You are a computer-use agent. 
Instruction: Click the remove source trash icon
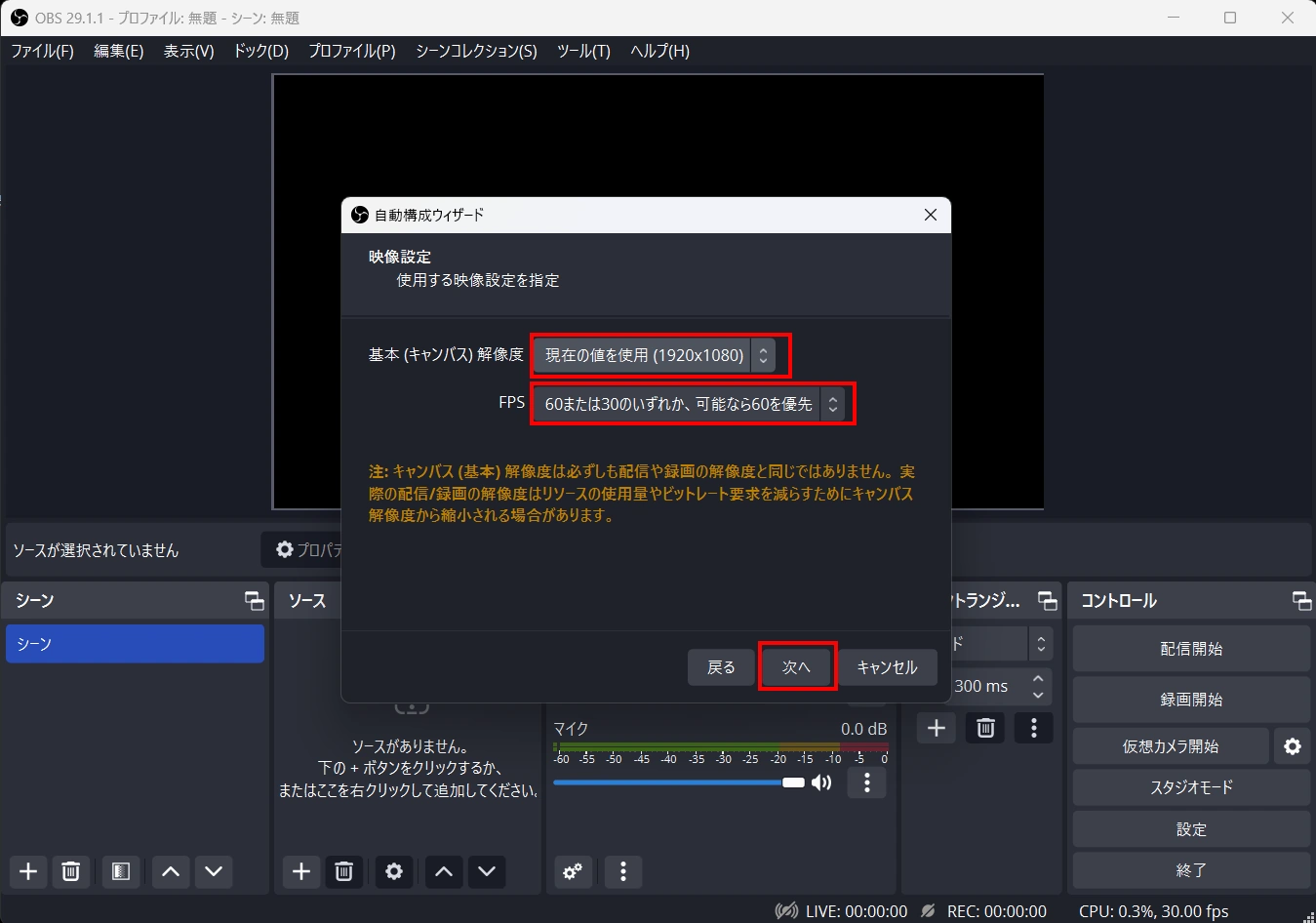343,871
